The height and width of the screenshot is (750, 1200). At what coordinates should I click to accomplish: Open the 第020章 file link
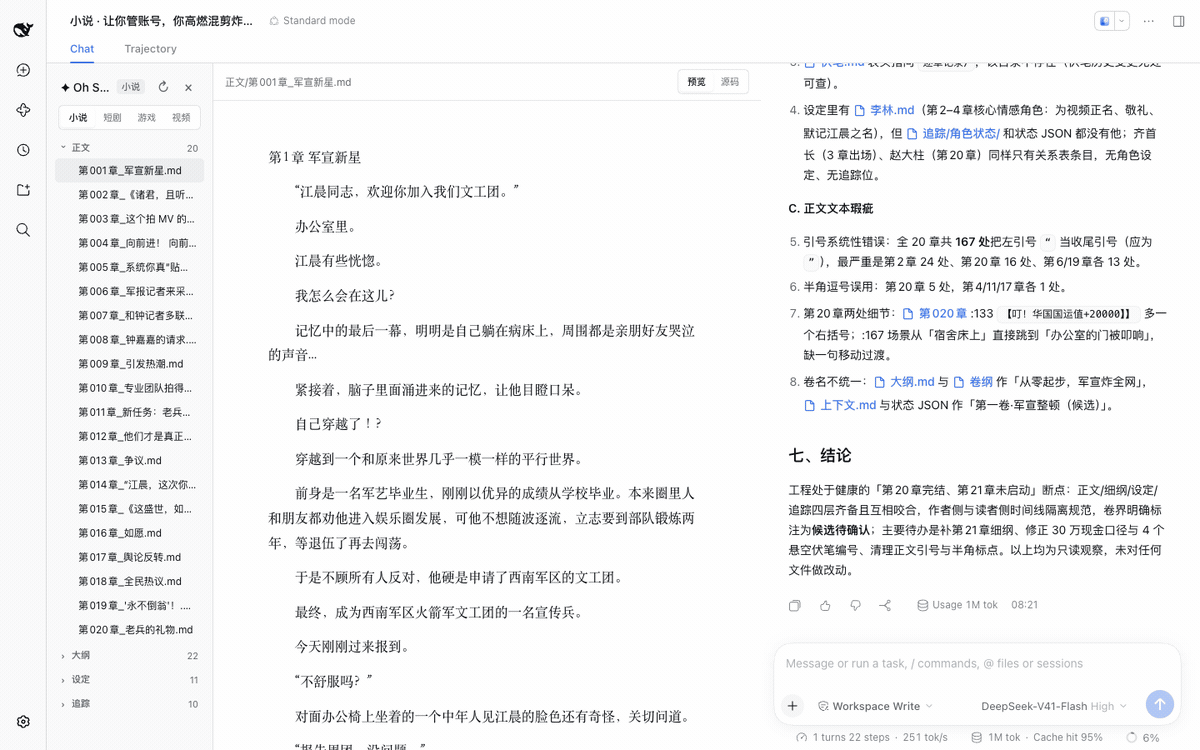[934, 313]
